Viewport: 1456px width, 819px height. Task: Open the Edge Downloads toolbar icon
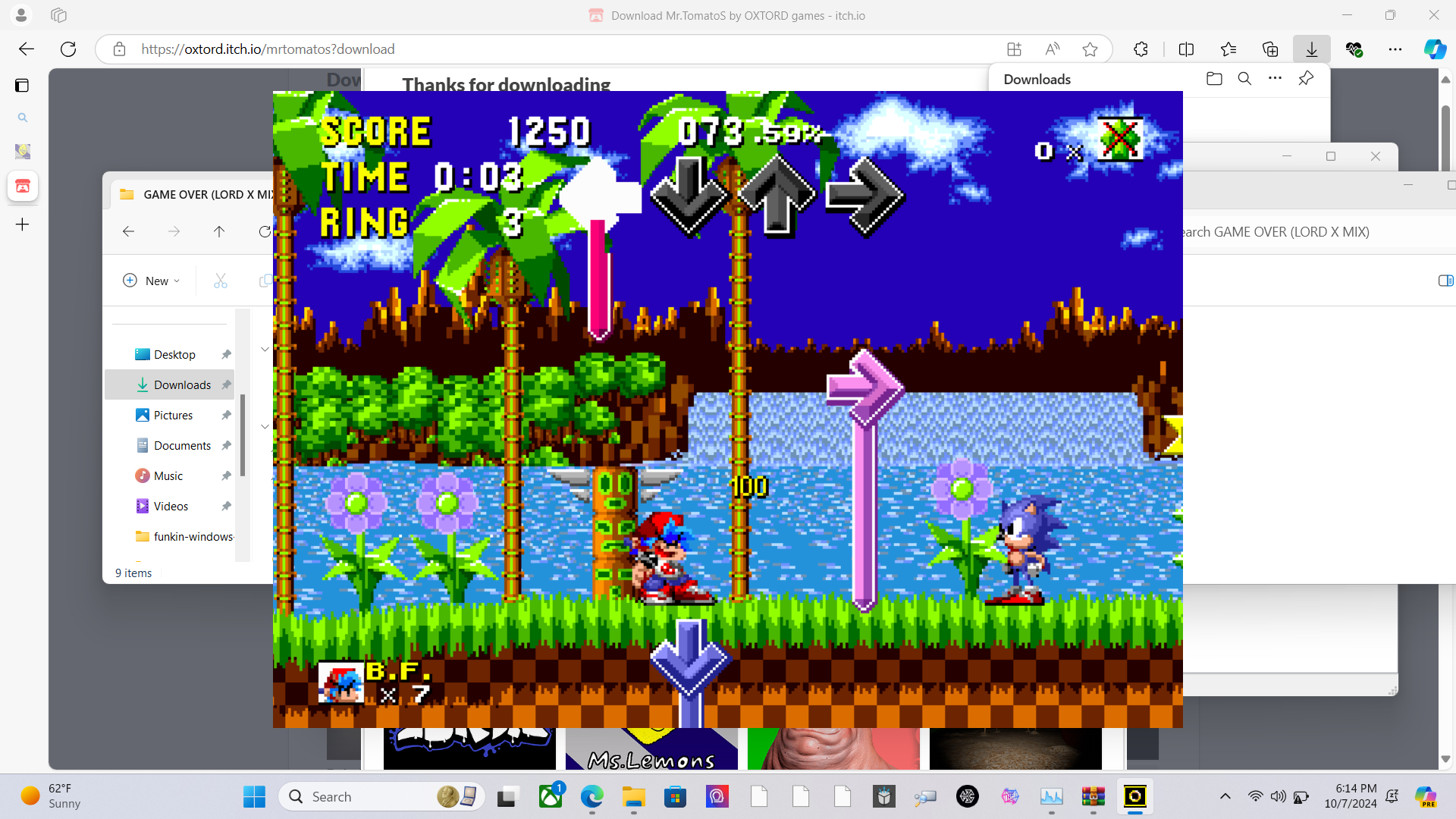[1311, 49]
